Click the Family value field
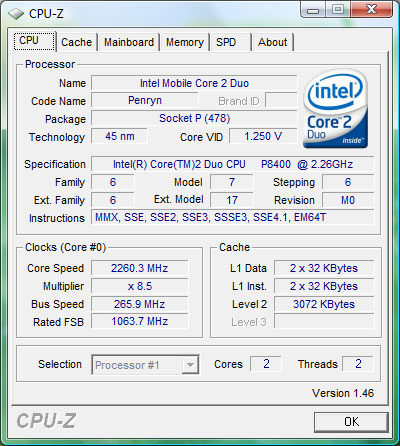Screen dimensions: 400x446 pos(113,182)
